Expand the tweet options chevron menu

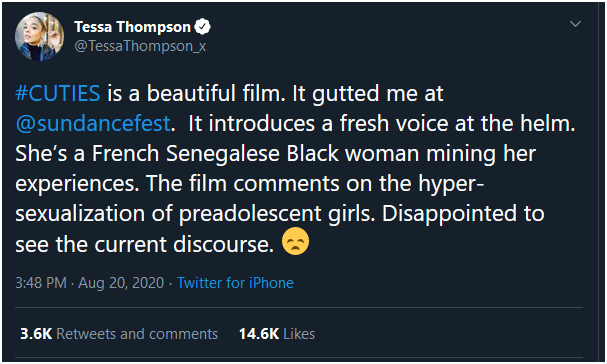pos(575,24)
